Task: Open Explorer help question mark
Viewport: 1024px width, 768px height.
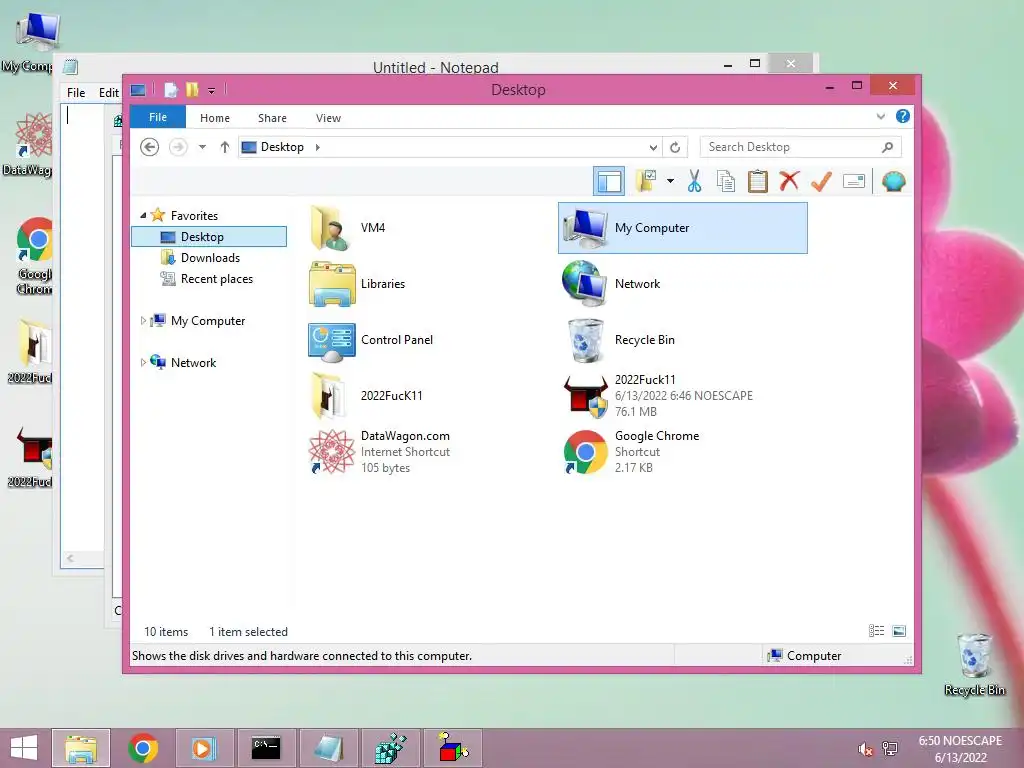Action: coord(903,116)
